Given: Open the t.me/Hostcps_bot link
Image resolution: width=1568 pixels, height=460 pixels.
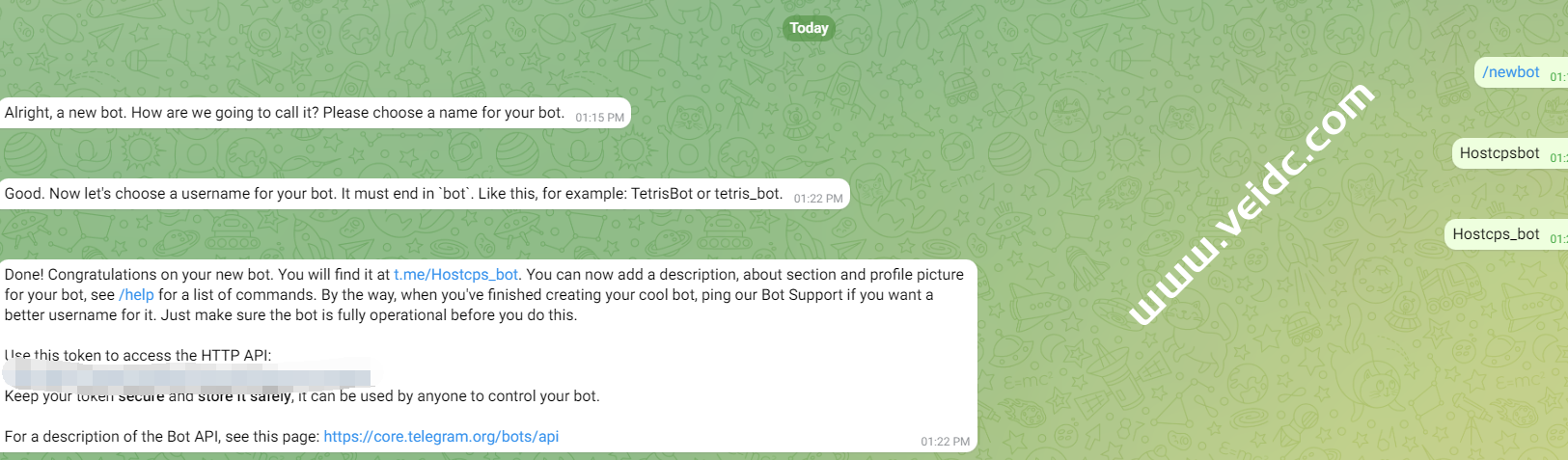Looking at the screenshot, I should point(455,275).
